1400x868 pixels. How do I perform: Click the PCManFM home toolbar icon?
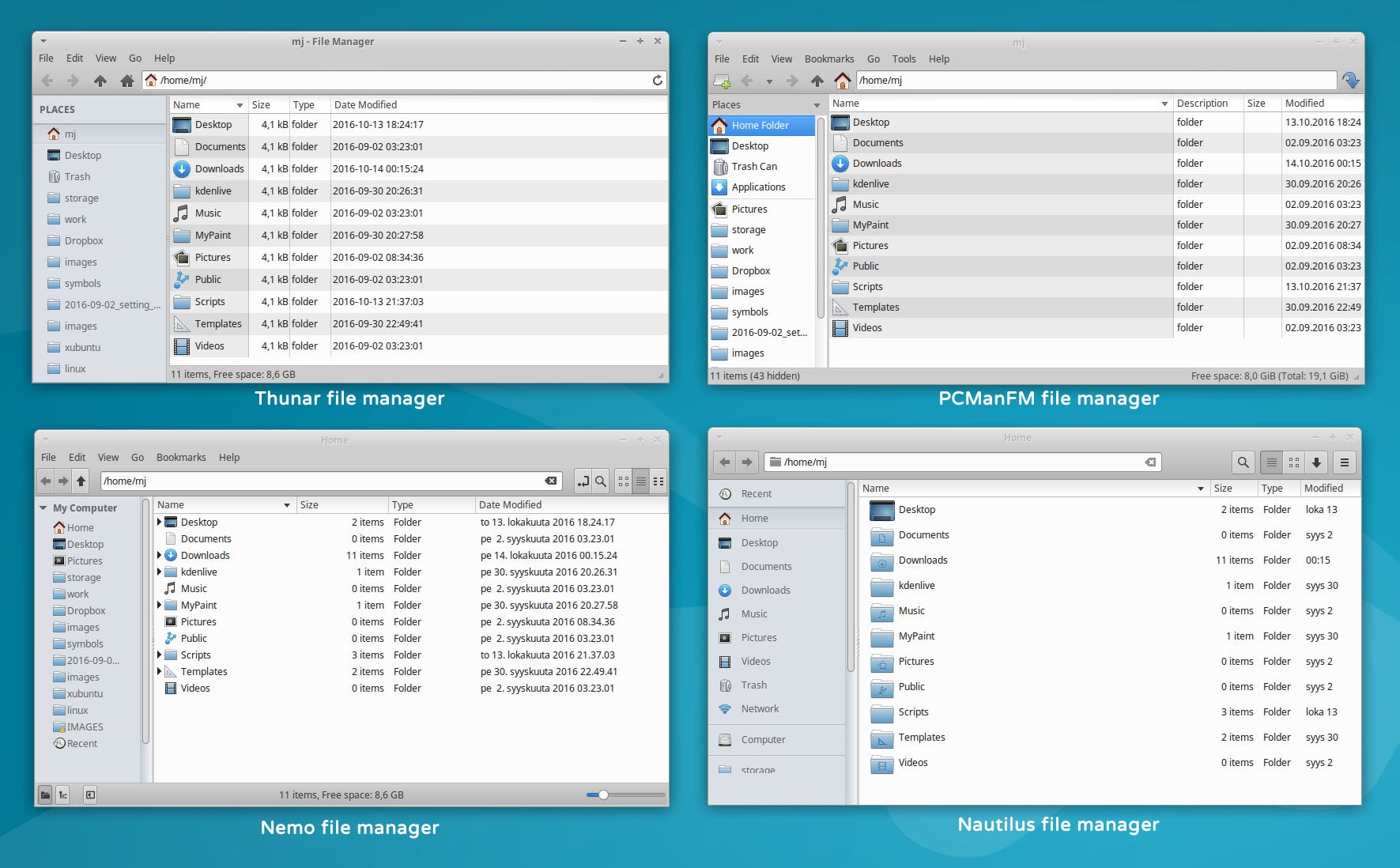coord(843,81)
